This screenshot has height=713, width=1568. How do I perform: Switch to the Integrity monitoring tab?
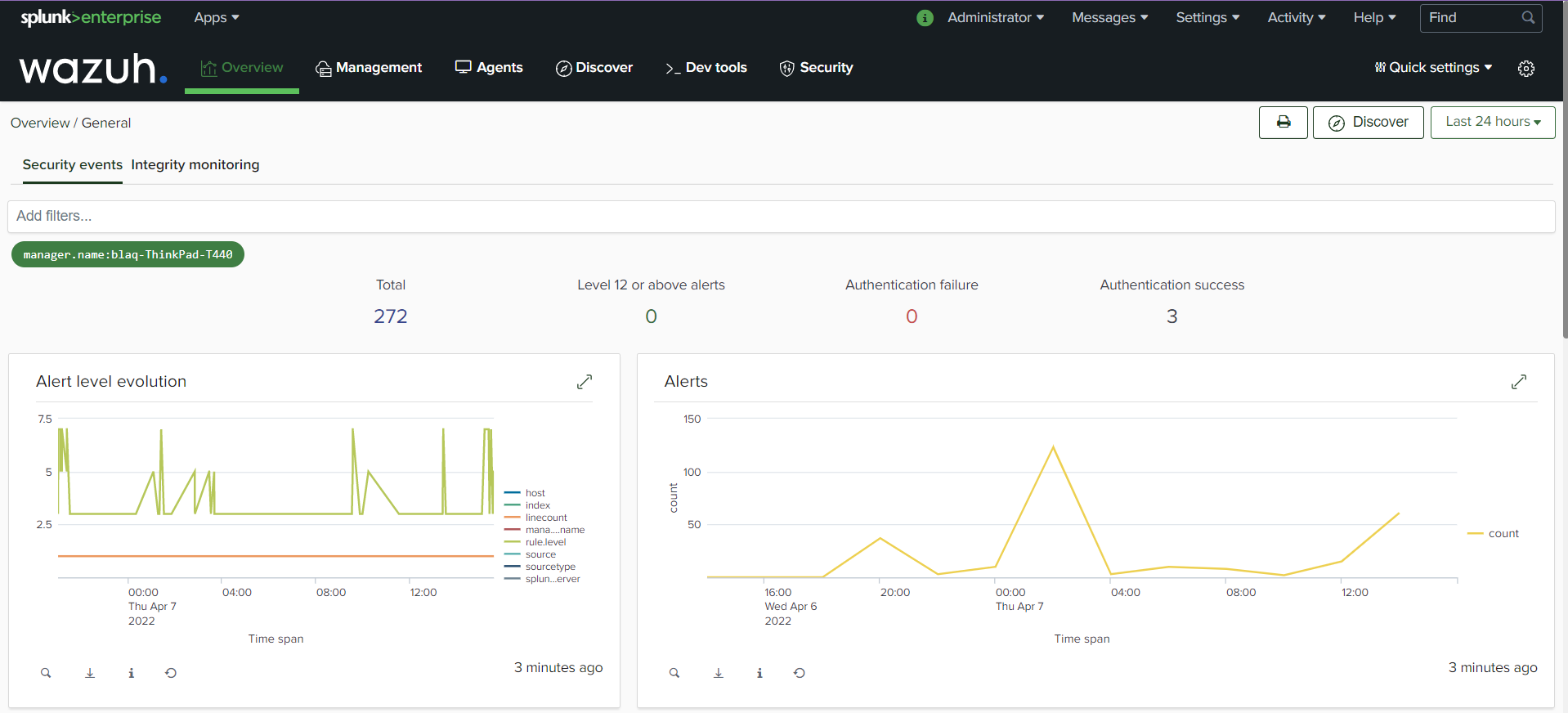(195, 165)
